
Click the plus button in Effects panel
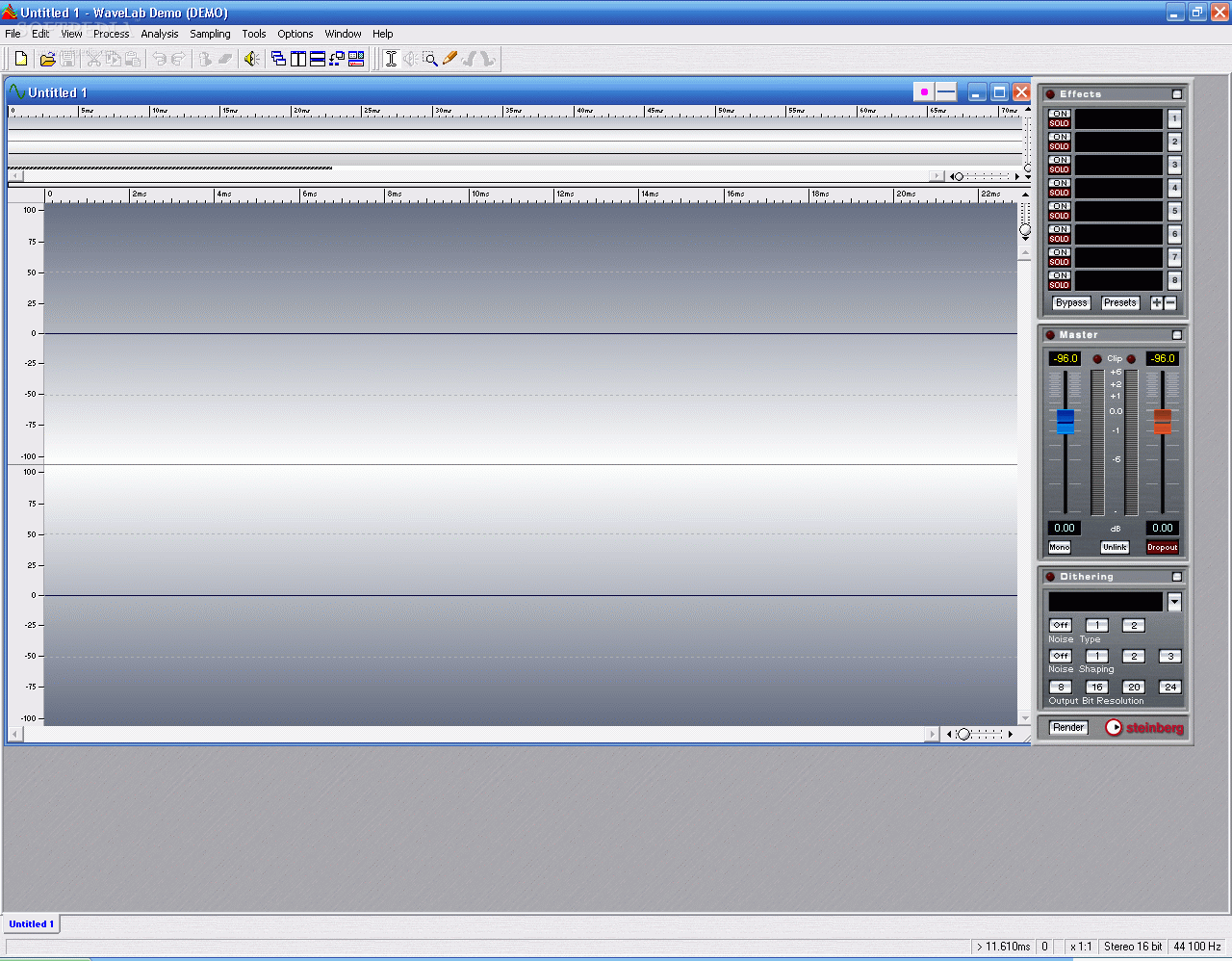point(1157,302)
